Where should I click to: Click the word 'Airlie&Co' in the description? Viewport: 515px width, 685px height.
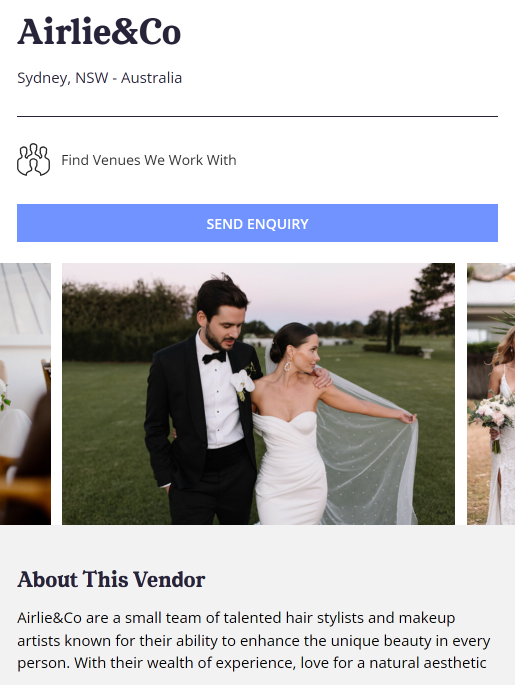pyautogui.click(x=49, y=618)
